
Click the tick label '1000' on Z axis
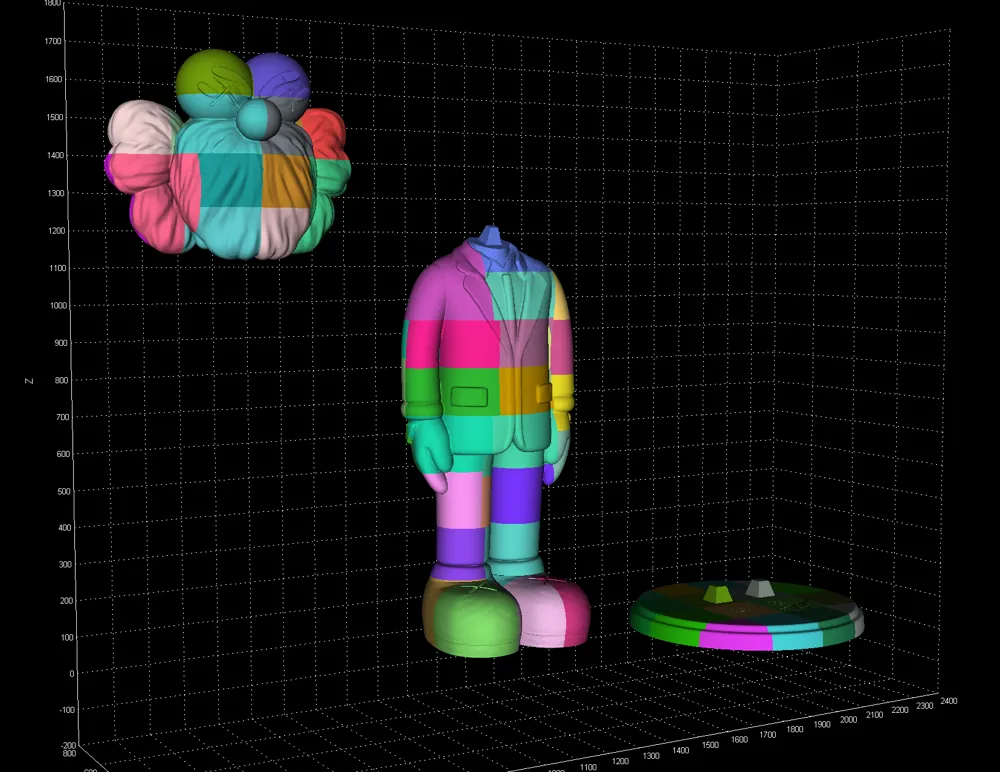tap(58, 306)
